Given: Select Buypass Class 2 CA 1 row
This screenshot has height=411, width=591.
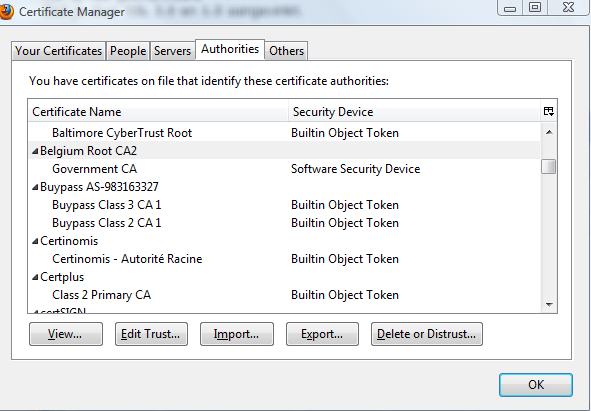Looking at the screenshot, I should 284,223.
